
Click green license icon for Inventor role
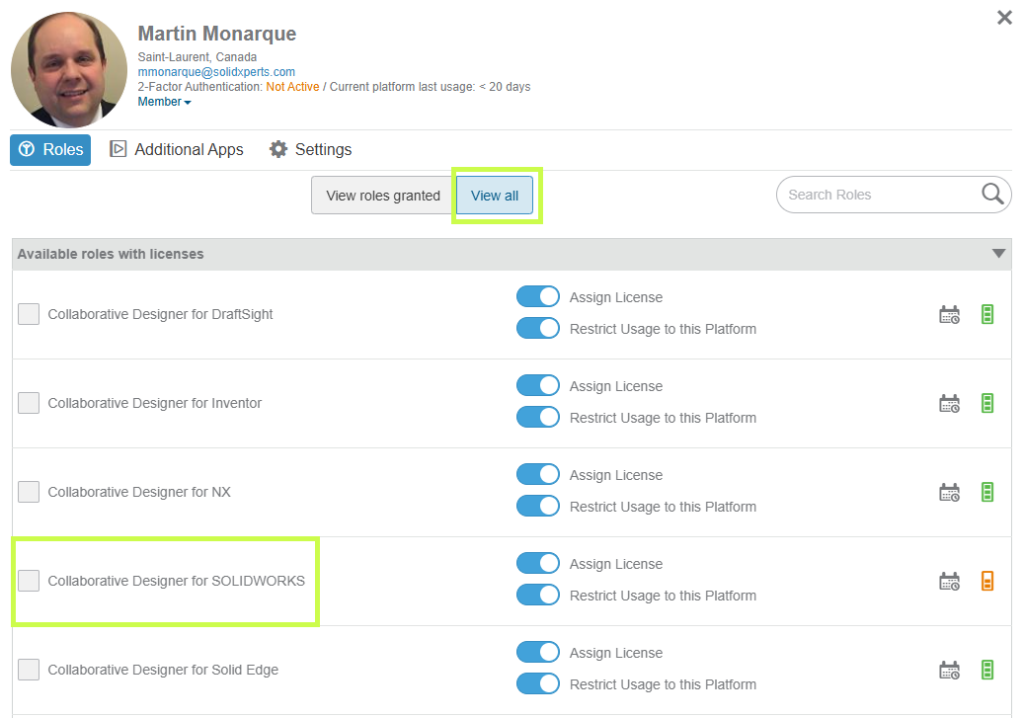[987, 403]
